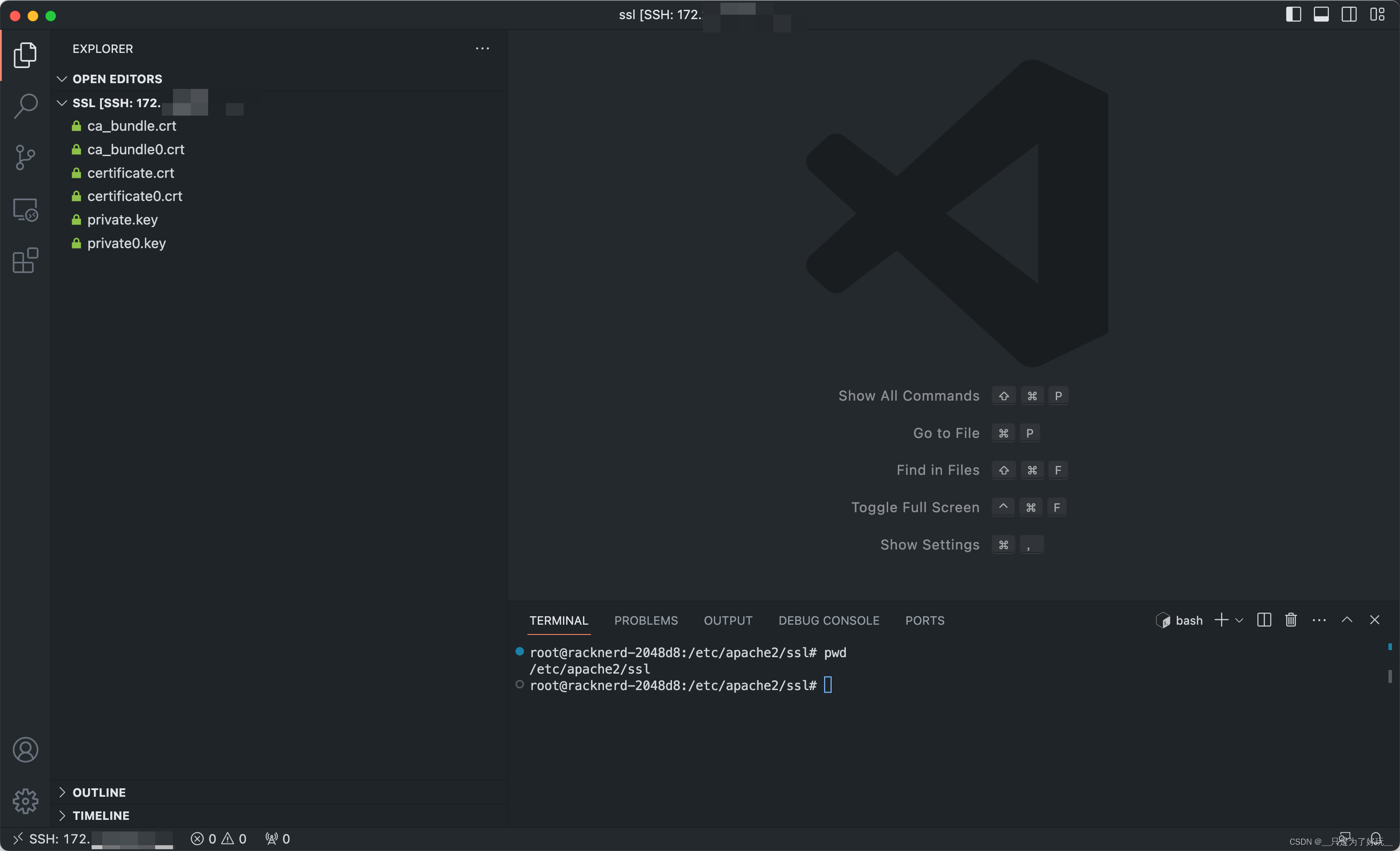The image size is (1400, 851).
Task: Close the terminal panel
Action: pos(1375,620)
